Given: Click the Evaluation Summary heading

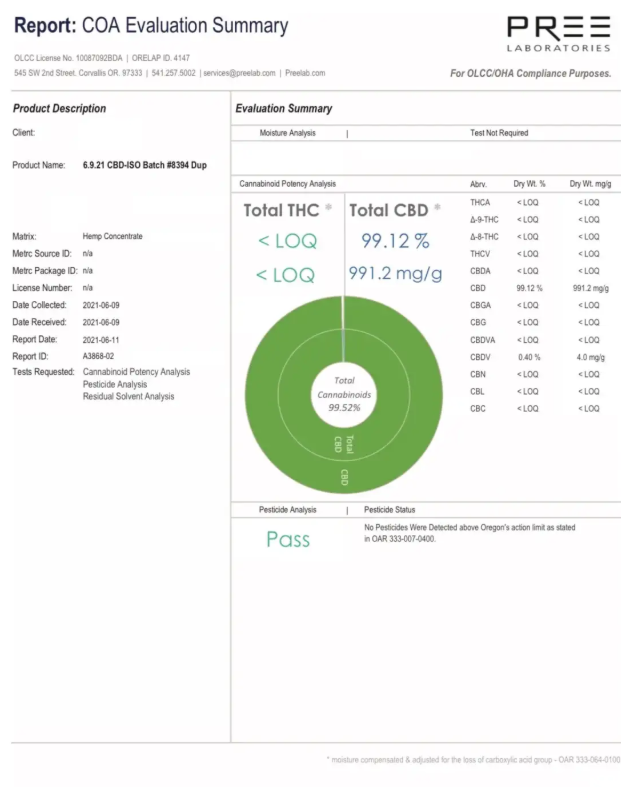Looking at the screenshot, I should [284, 108].
